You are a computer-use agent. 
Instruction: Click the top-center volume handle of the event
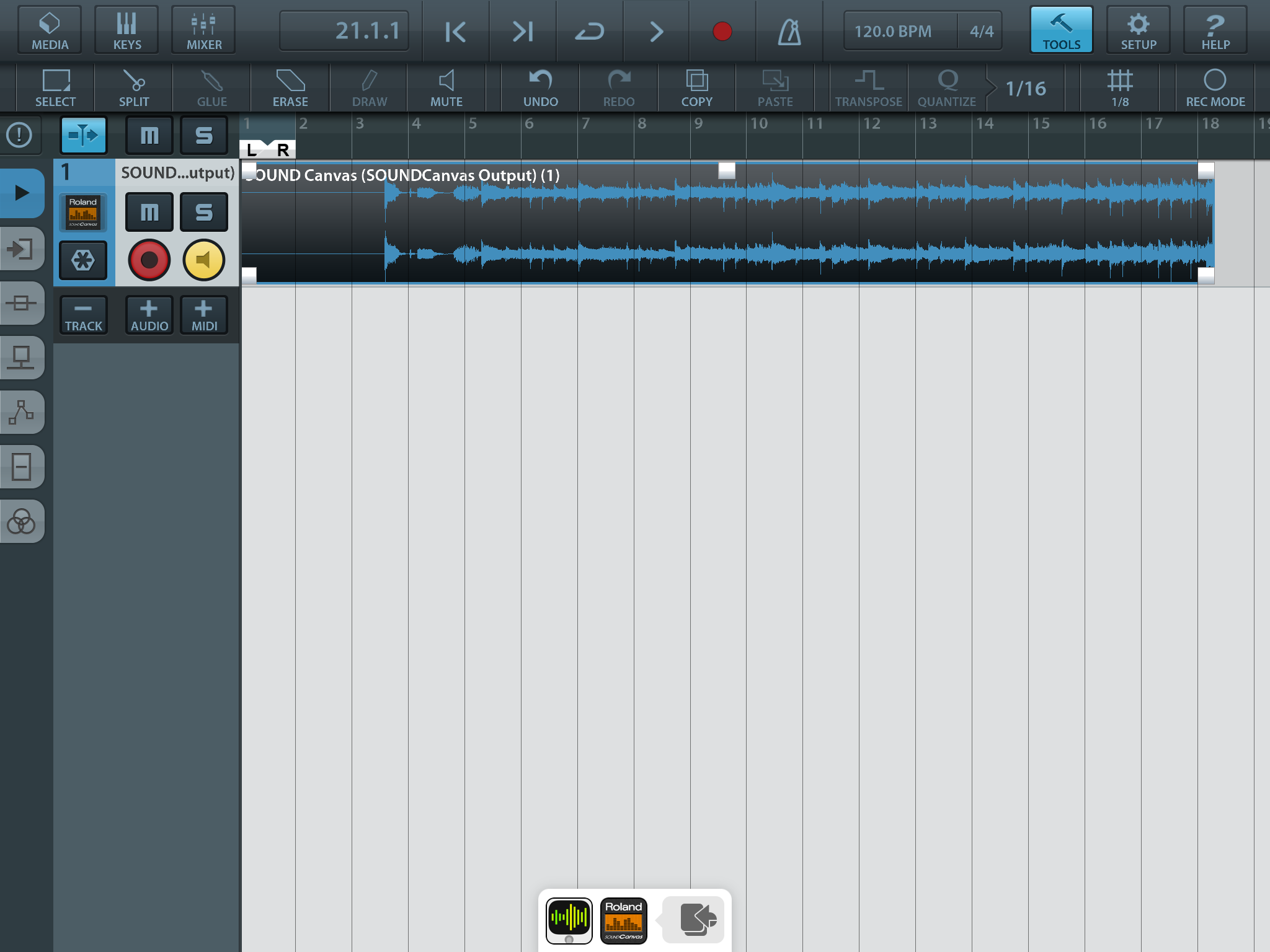pyautogui.click(x=726, y=170)
